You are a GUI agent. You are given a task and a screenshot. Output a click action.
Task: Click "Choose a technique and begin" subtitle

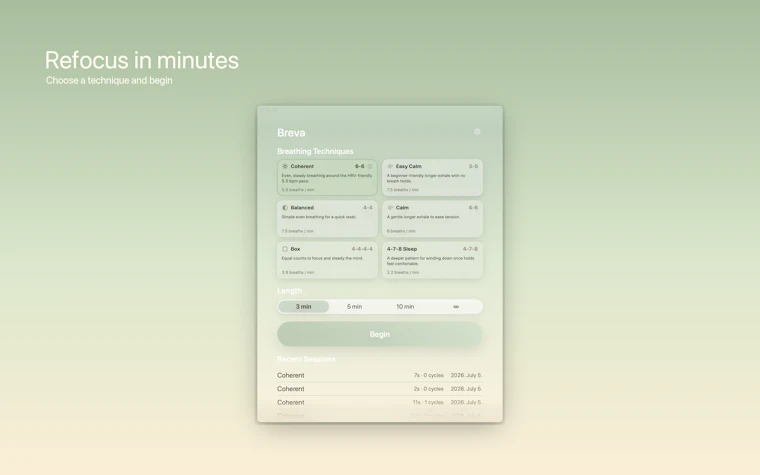pyautogui.click(x=109, y=80)
